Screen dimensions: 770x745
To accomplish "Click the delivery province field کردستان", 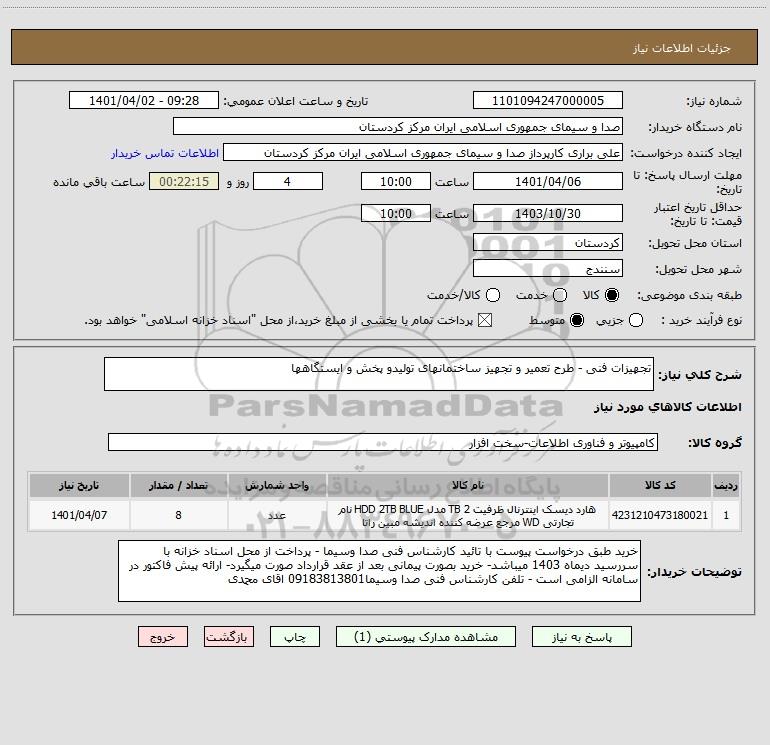I will click(x=548, y=243).
